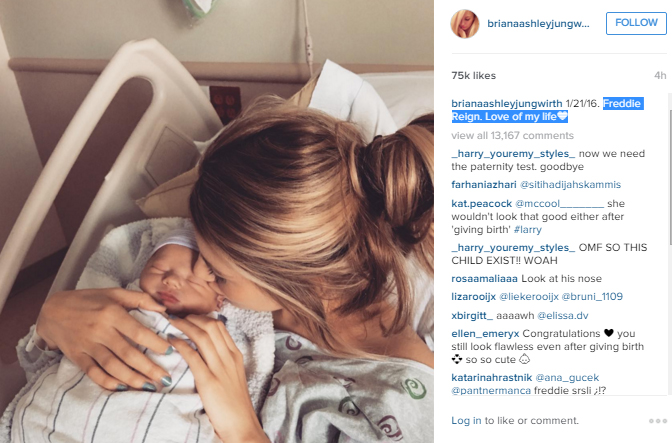Open the ellen_emeryx commenter profile
Screen dimensions: 672x443
pyautogui.click(x=485, y=333)
